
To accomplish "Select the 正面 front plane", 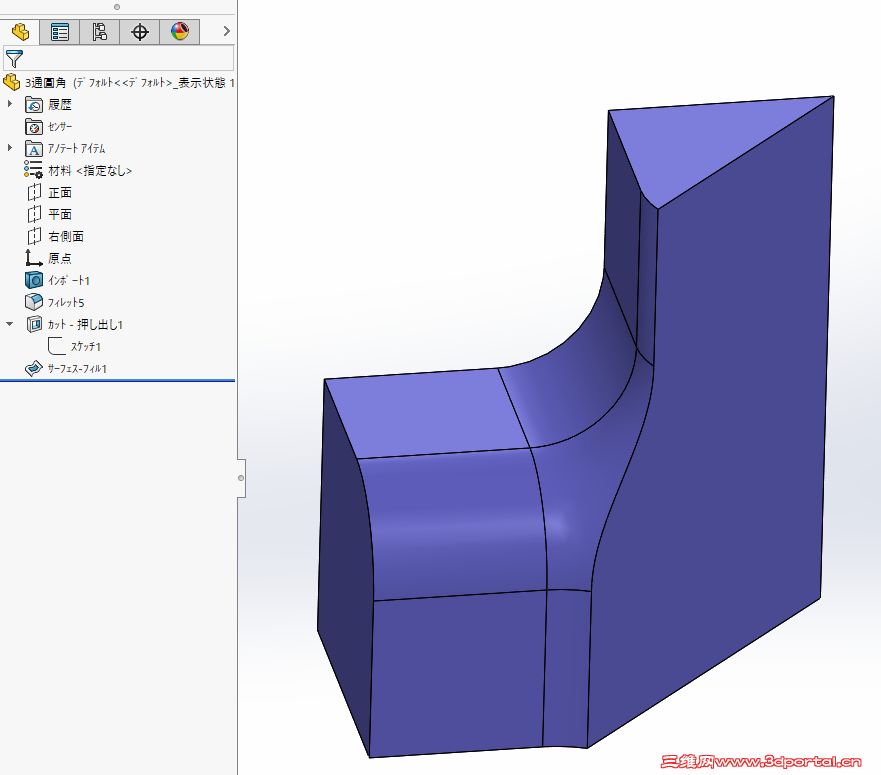I will click(60, 193).
